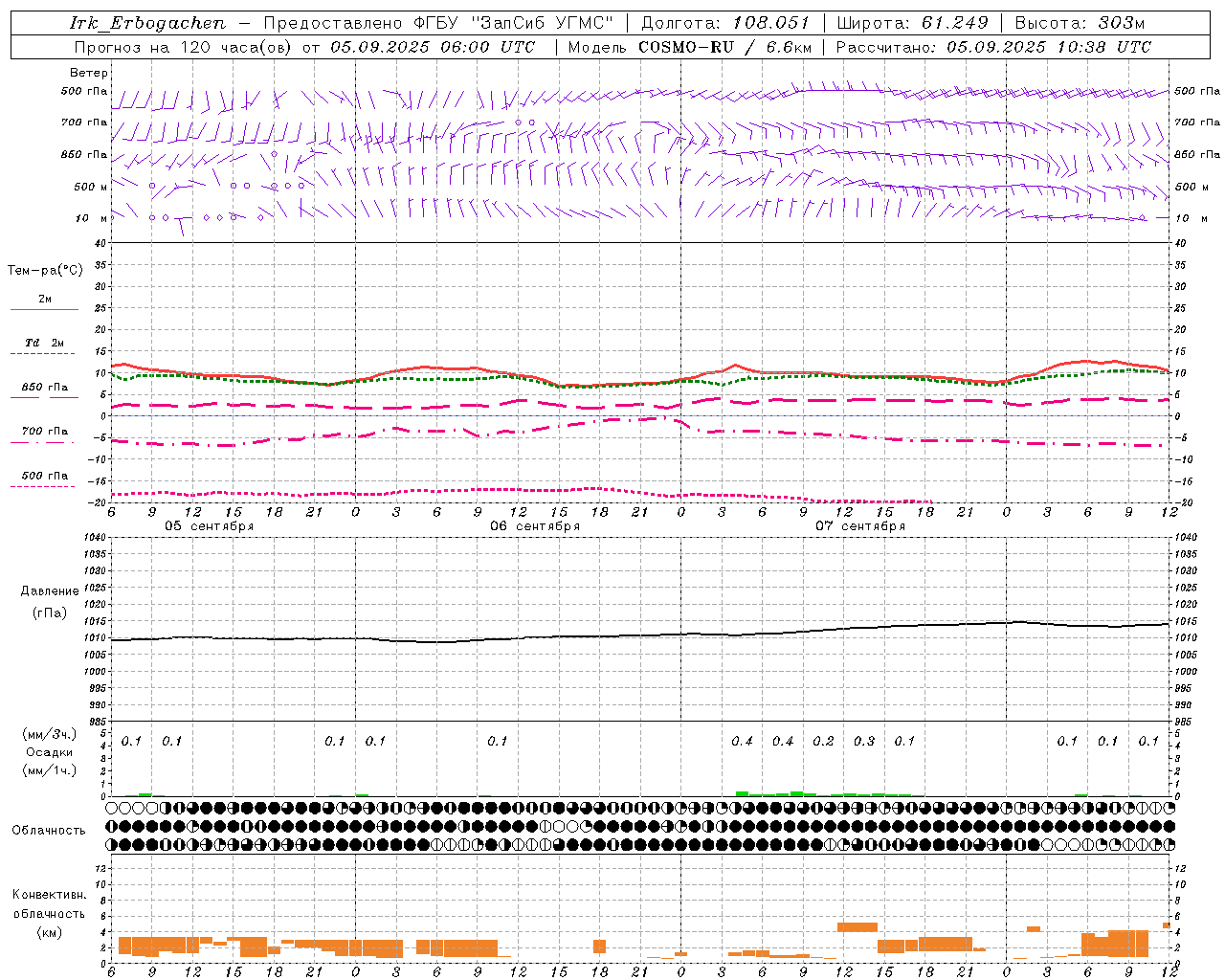Click the '05 сентября' date label

(209, 526)
